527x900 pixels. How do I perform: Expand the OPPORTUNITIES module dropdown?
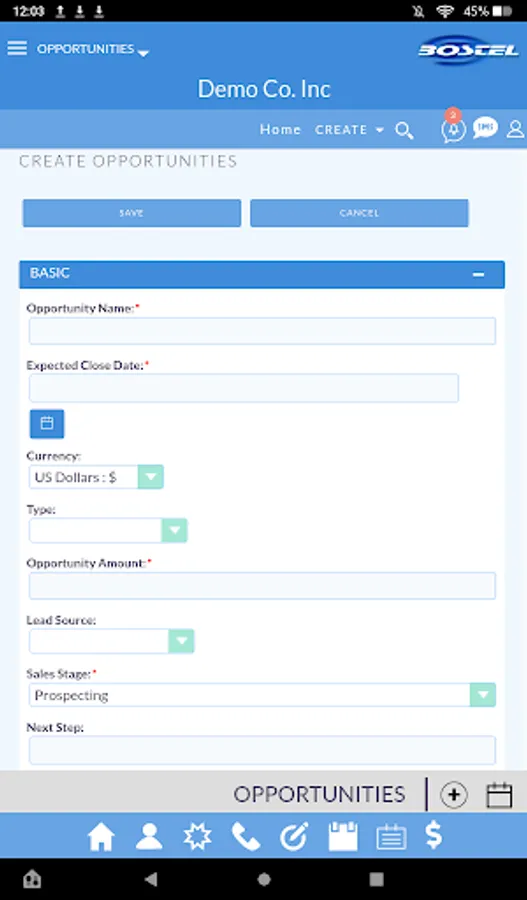93,49
